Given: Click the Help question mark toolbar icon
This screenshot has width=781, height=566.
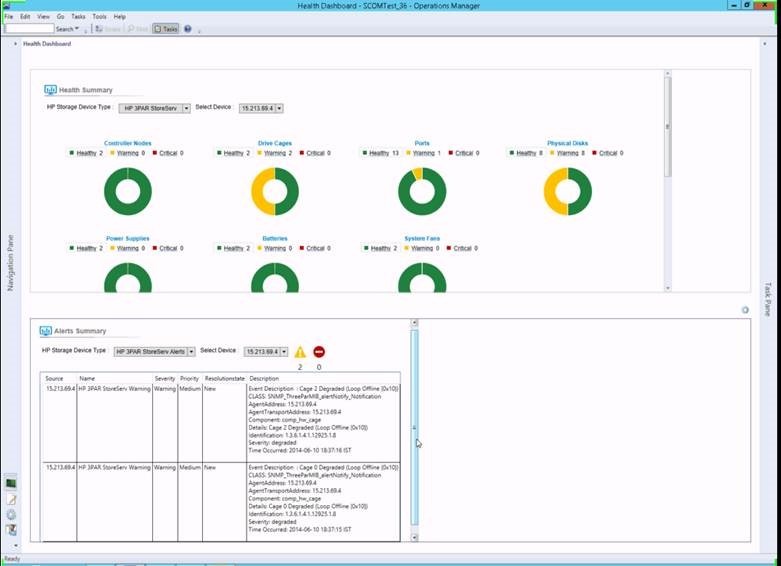Looking at the screenshot, I should [188, 29].
